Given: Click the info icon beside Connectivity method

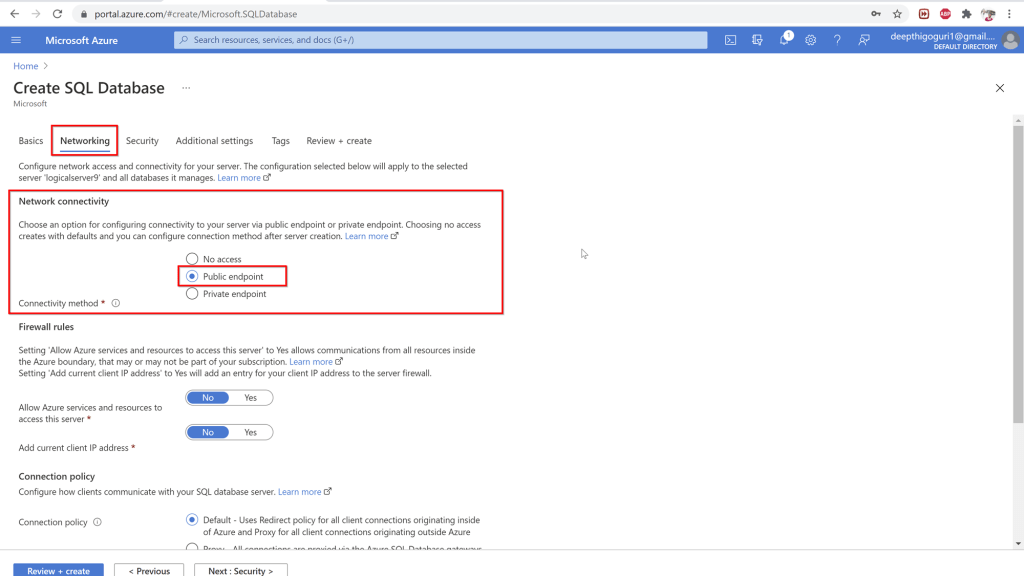Looking at the screenshot, I should click(116, 303).
